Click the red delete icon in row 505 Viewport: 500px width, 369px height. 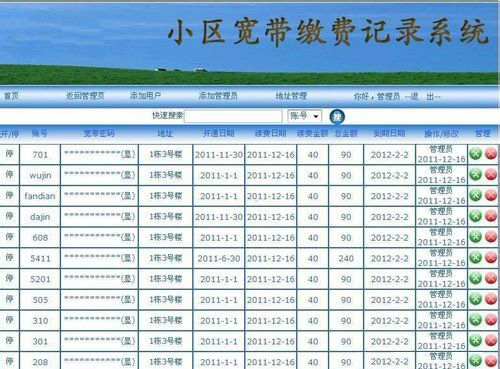[491, 299]
